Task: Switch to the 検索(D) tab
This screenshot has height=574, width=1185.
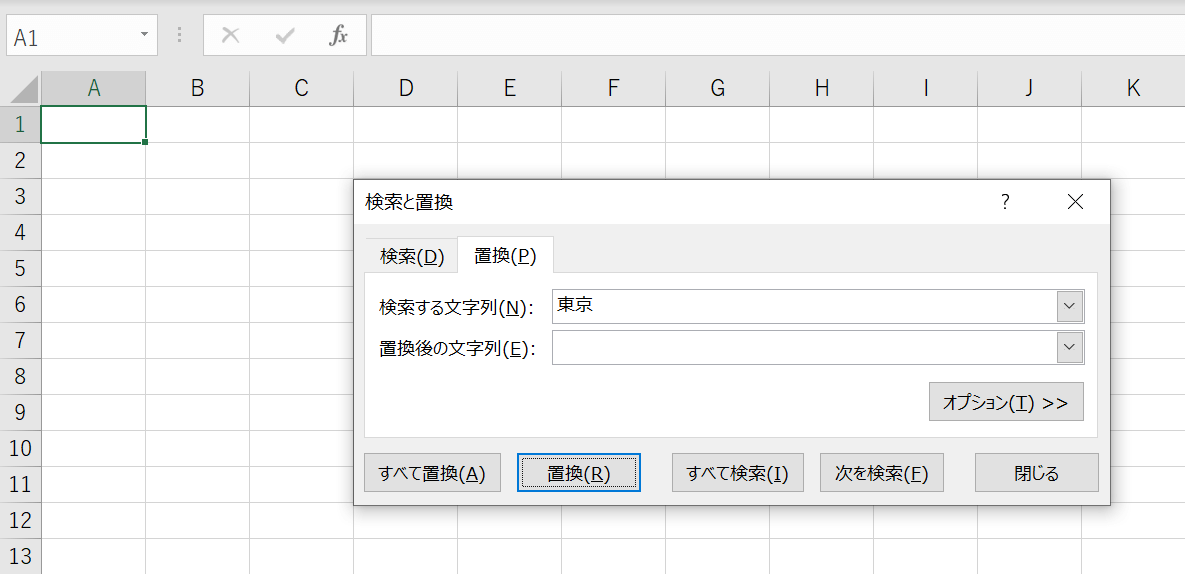Action: 411,256
